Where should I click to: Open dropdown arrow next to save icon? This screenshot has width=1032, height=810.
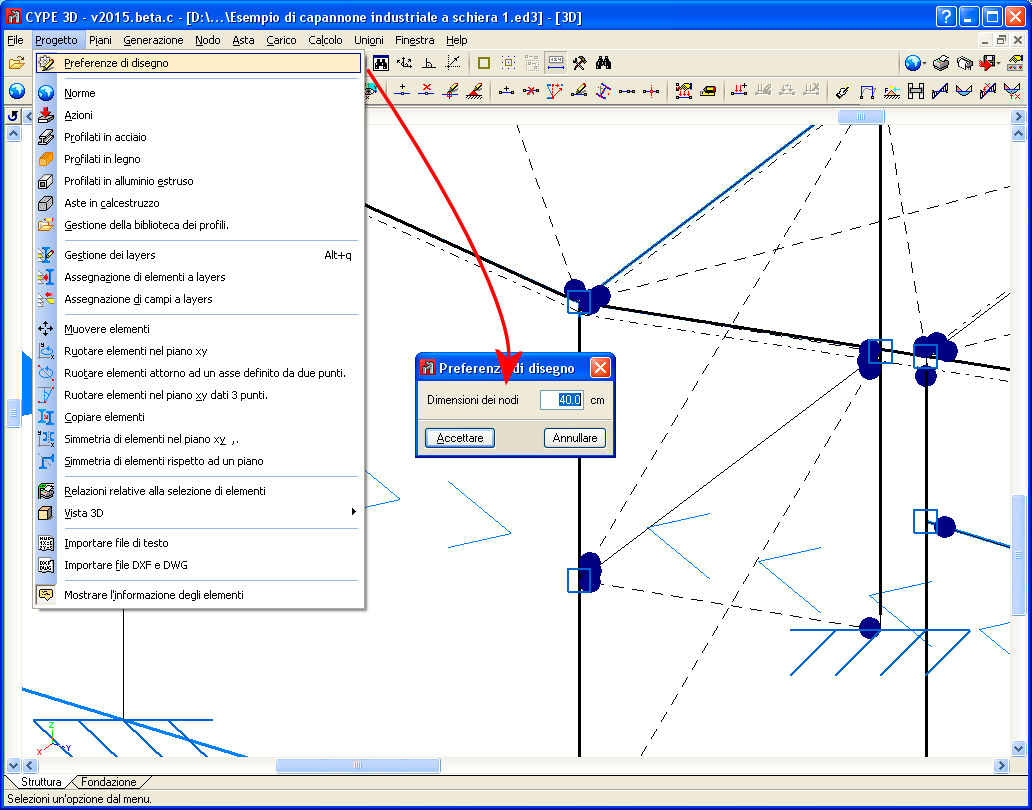pos(998,64)
